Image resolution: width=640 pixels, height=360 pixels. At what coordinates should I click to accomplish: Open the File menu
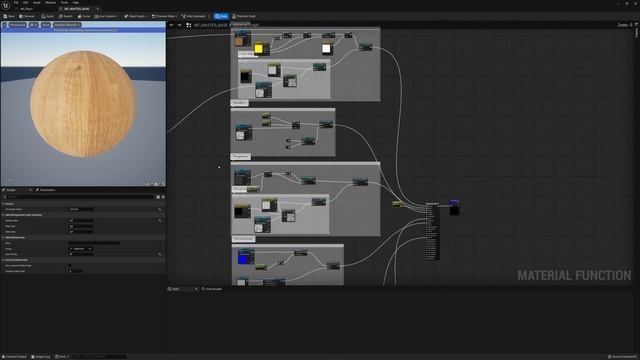(x=16, y=2)
